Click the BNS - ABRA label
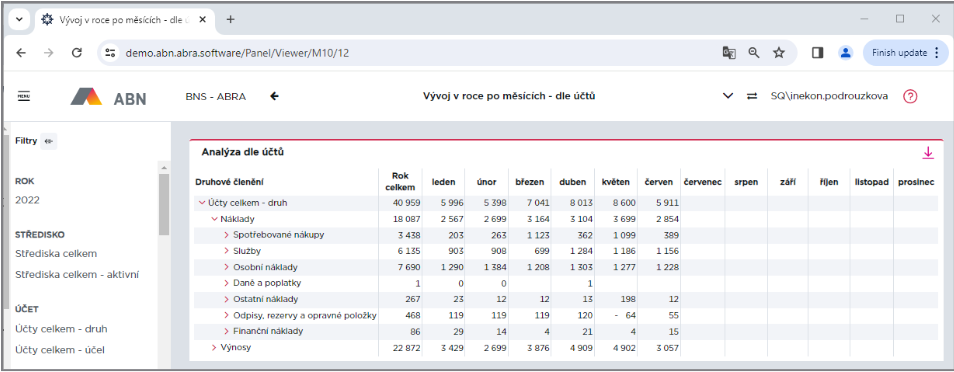The width and height of the screenshot is (954, 372). point(216,96)
